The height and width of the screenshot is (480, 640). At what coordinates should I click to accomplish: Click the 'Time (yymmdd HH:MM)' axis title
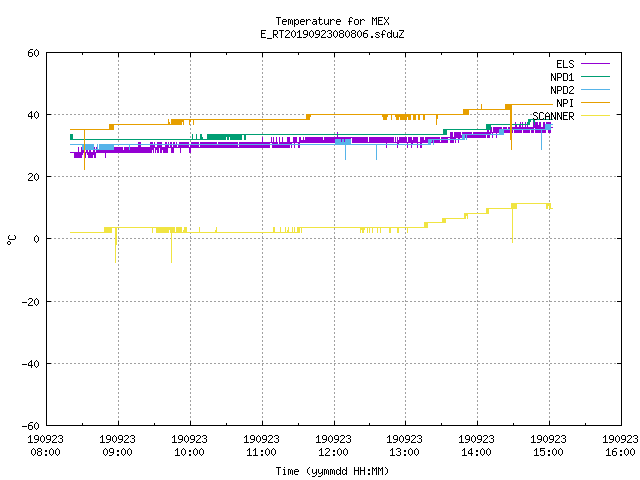coord(332,471)
